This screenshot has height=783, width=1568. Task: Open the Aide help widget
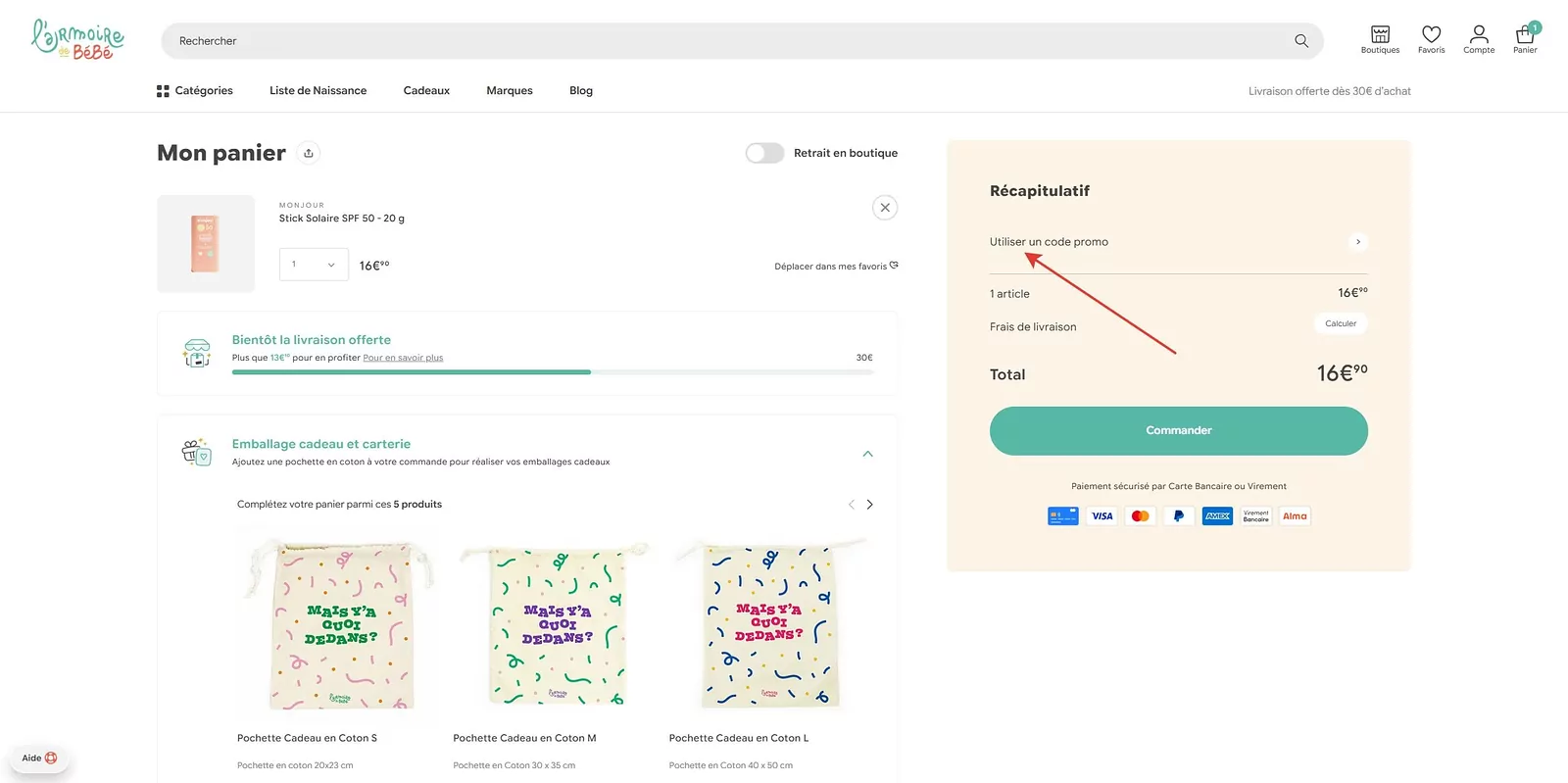[40, 758]
